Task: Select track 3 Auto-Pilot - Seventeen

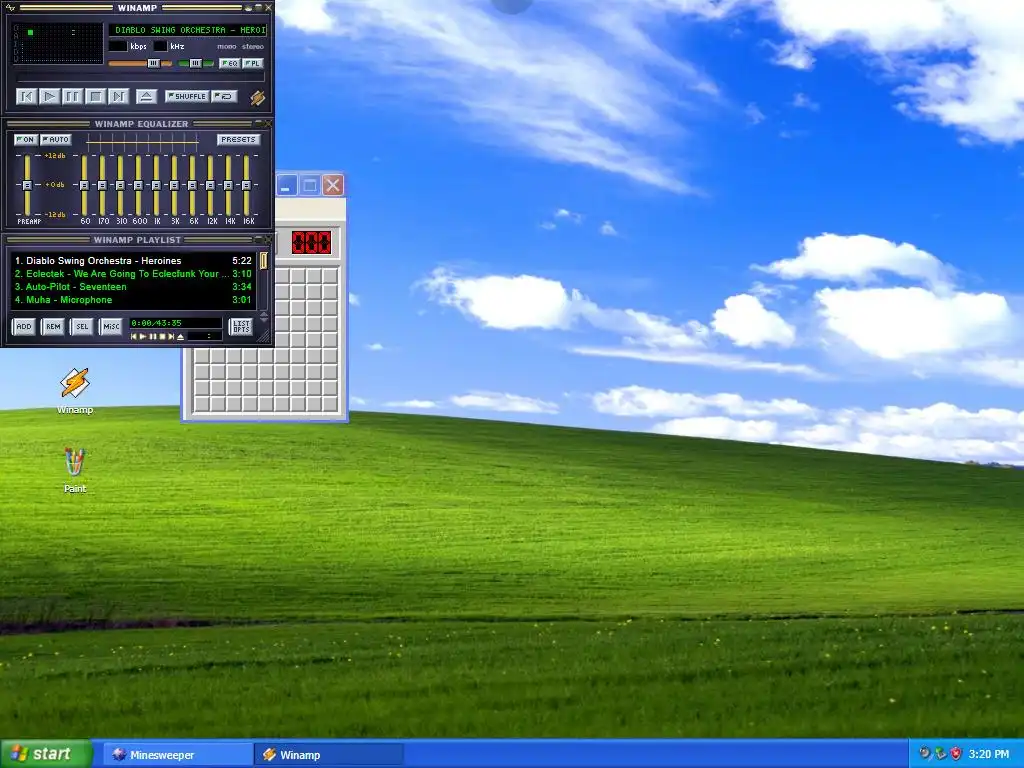Action: point(133,287)
